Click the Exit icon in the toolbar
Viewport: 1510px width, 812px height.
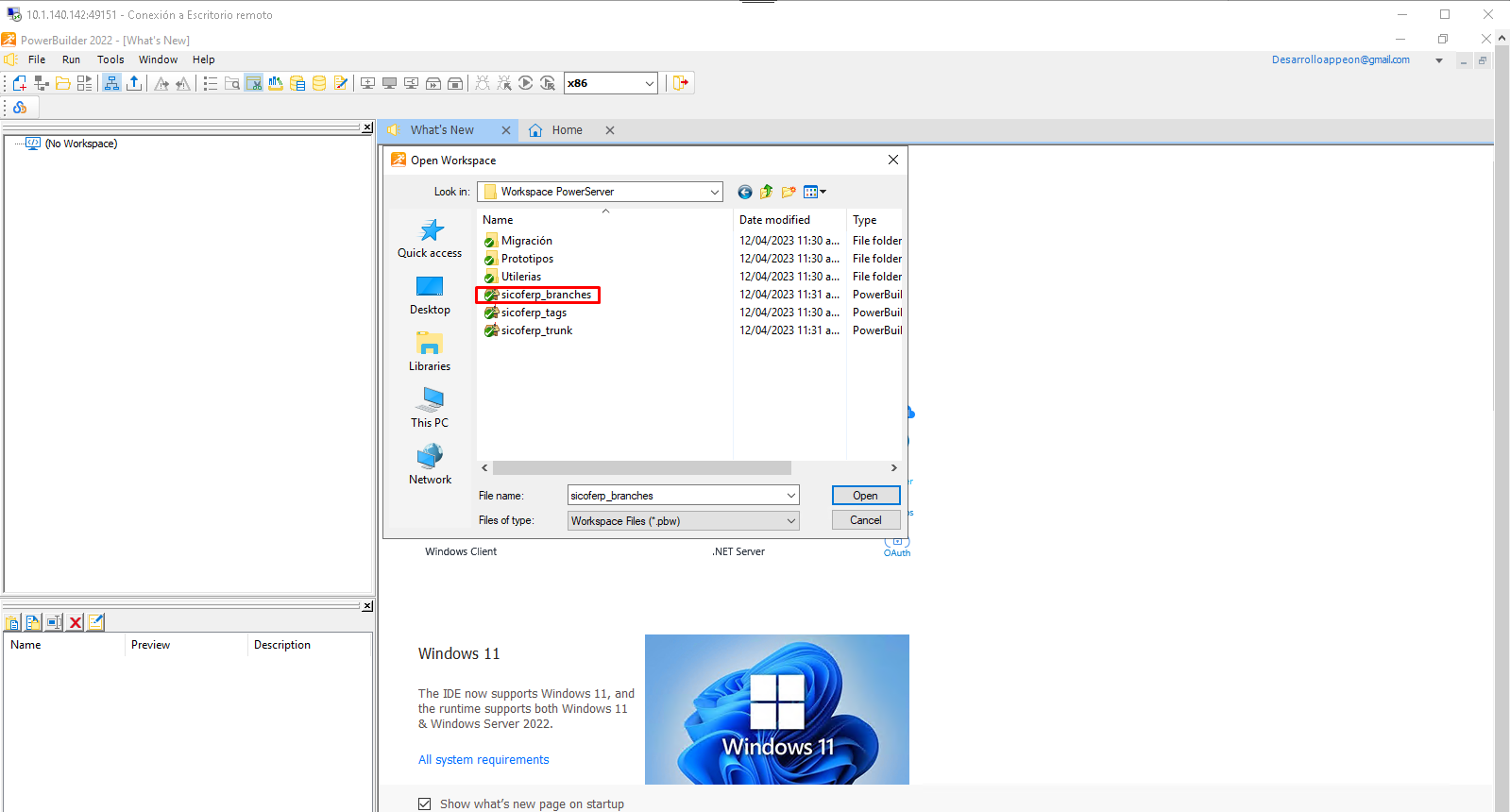(680, 83)
